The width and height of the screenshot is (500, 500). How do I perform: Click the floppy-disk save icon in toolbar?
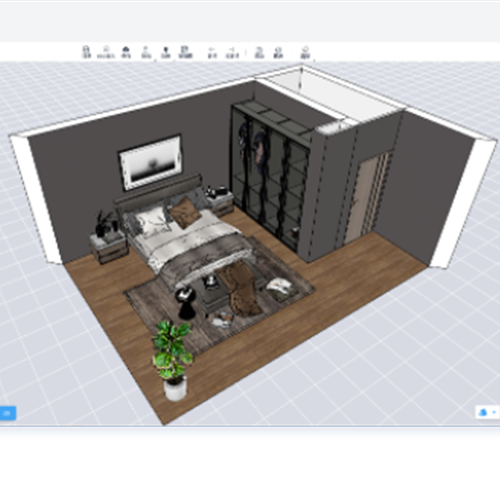[x=86, y=52]
